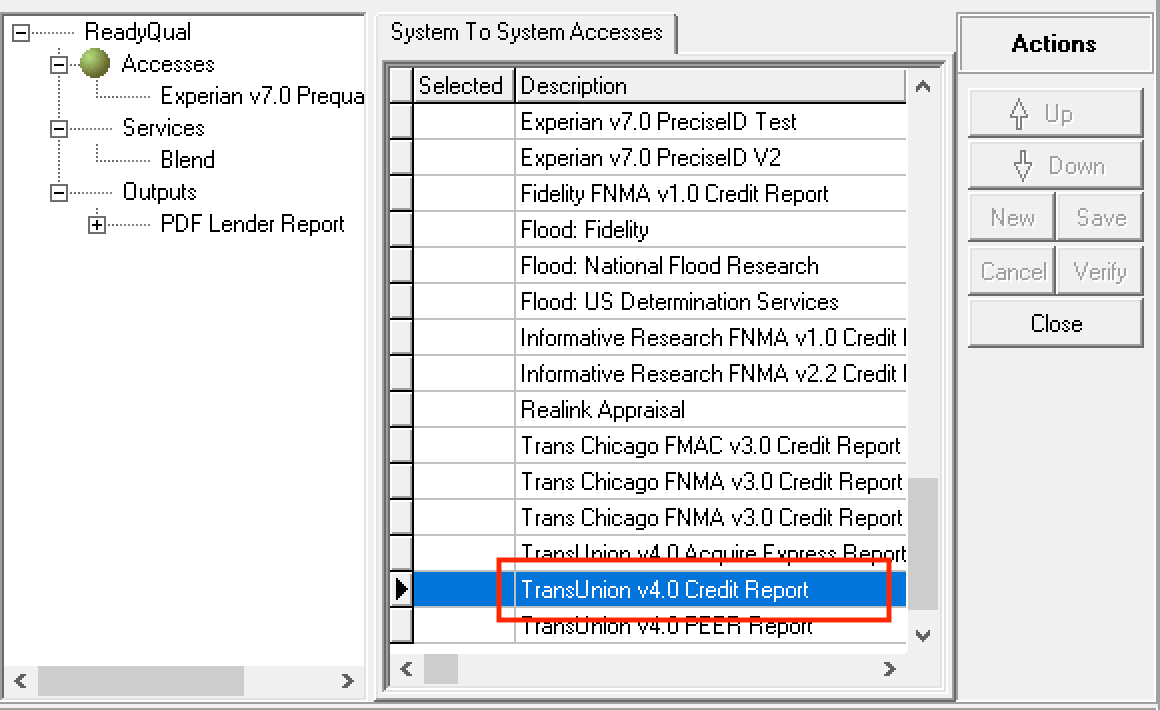Click list horizontal scroll right arrow
This screenshot has width=1160, height=710.
point(889,669)
